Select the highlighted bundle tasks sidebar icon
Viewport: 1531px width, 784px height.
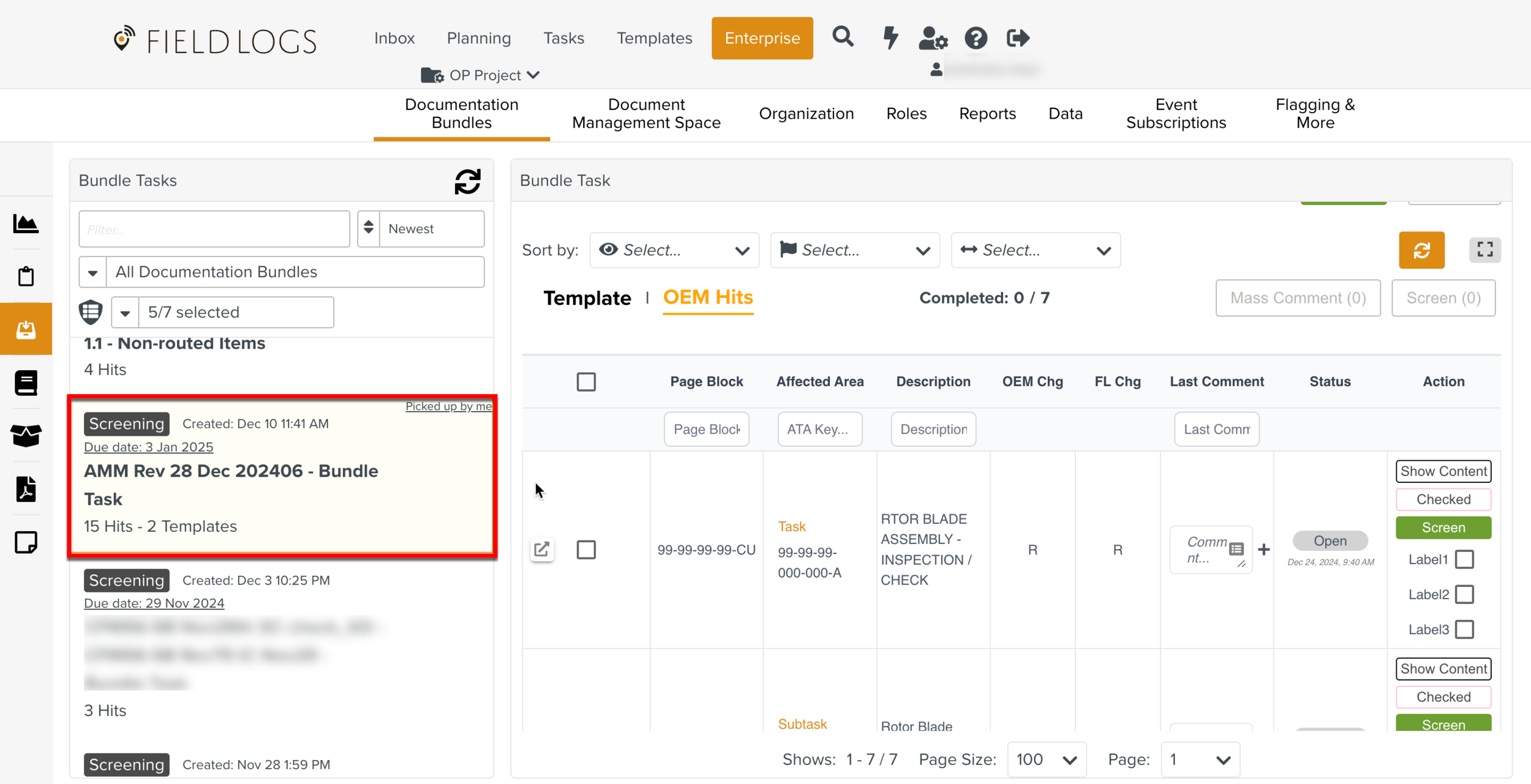coord(26,329)
